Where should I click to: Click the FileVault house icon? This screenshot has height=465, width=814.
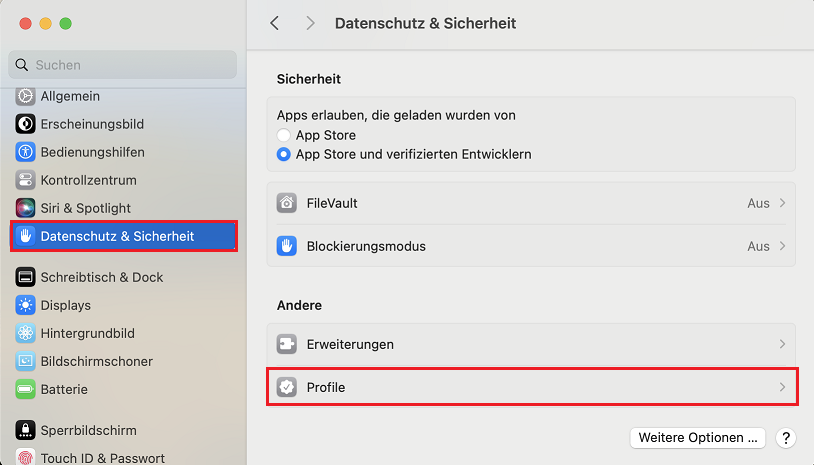pyautogui.click(x=288, y=203)
